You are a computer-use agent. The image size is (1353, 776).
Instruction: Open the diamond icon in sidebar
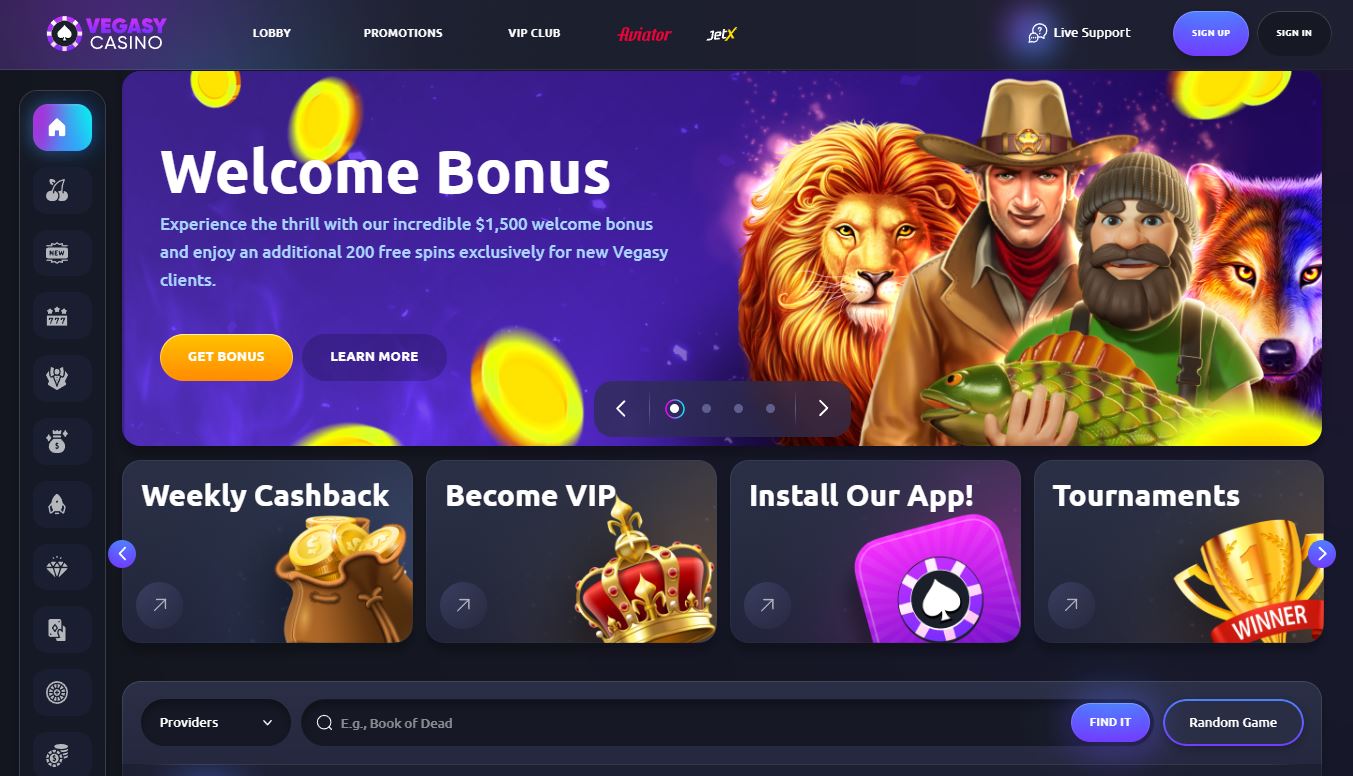click(x=62, y=567)
